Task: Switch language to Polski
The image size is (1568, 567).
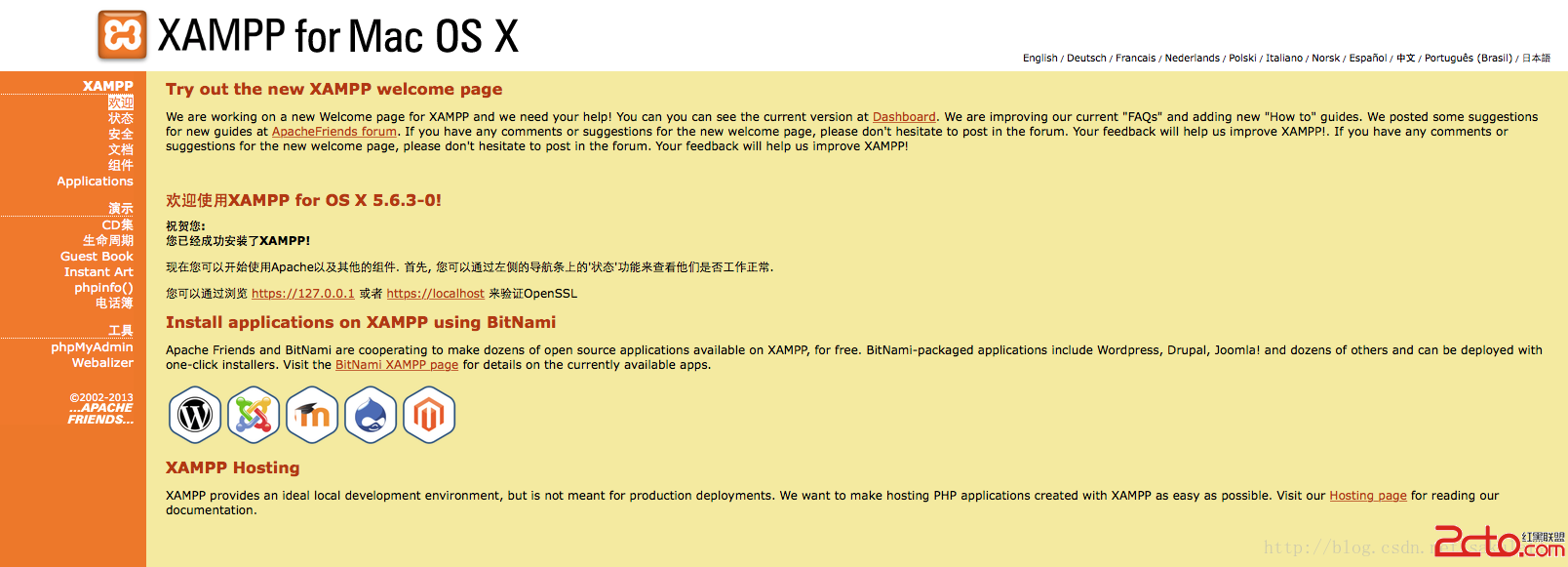Action: coord(1242,59)
